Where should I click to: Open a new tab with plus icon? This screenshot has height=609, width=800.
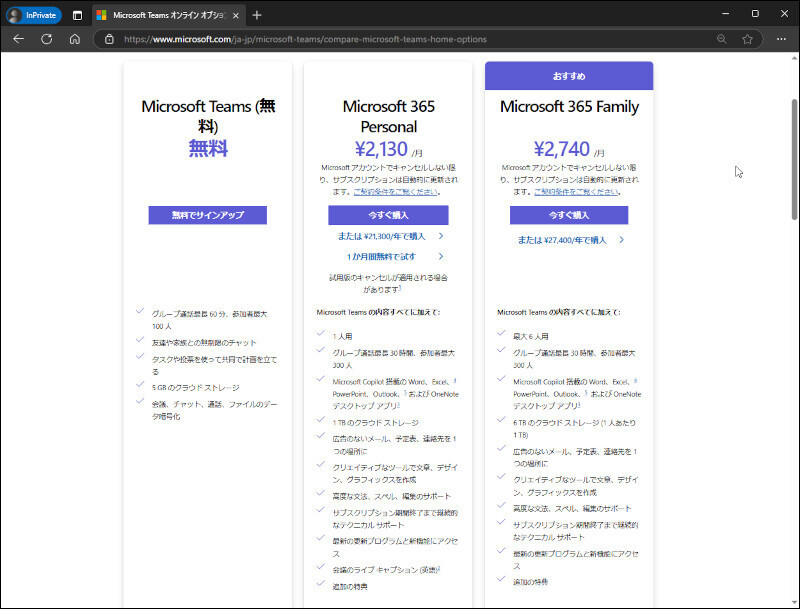pyautogui.click(x=257, y=15)
